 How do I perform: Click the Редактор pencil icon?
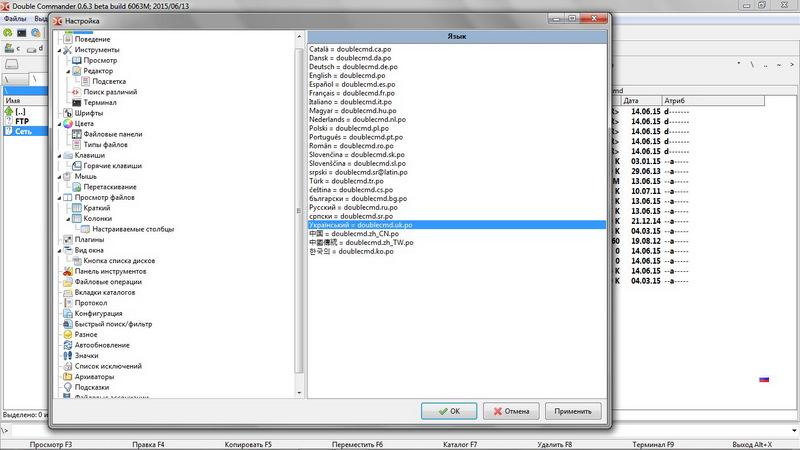click(x=77, y=71)
